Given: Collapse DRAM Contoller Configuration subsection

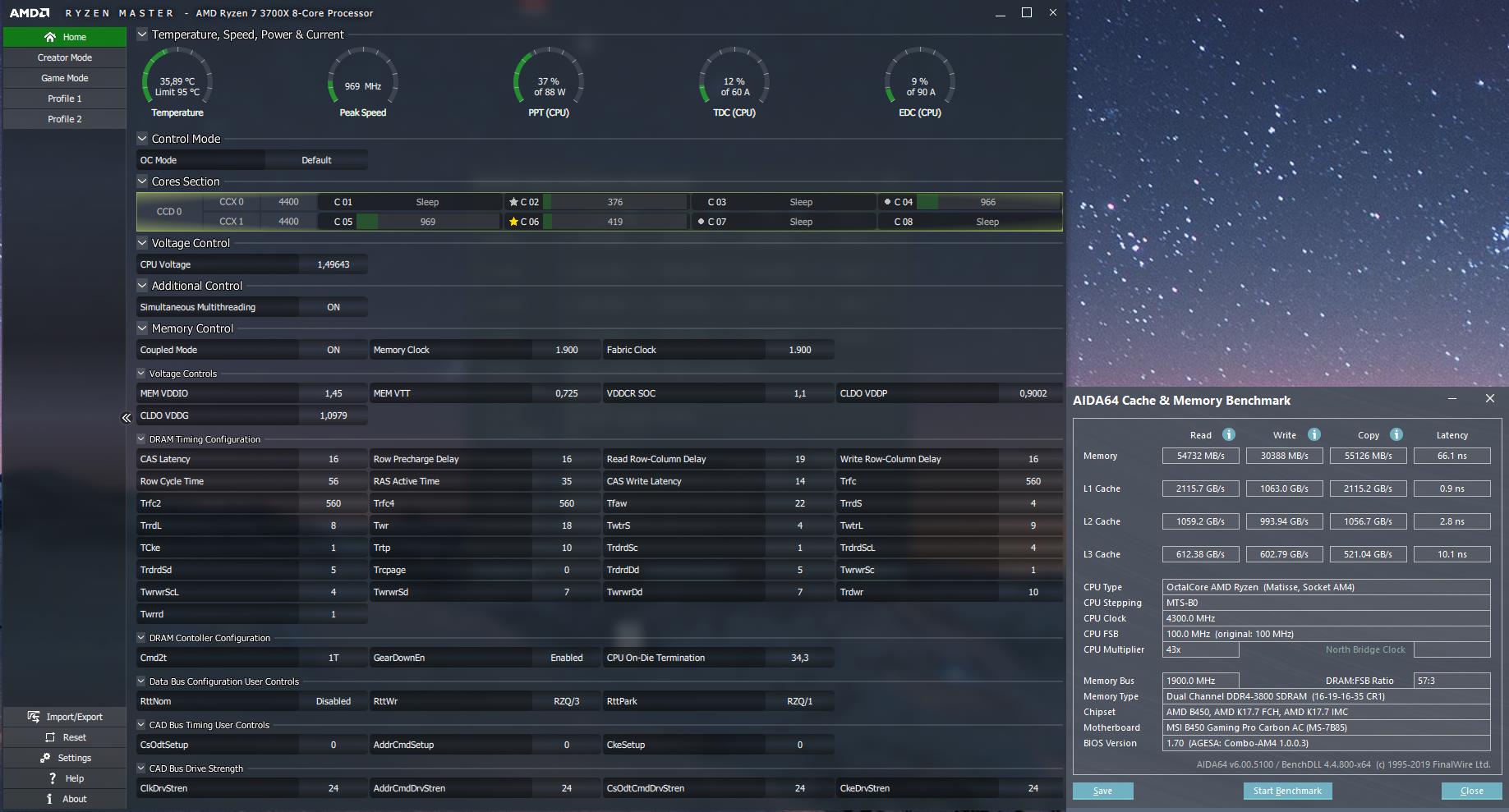Looking at the screenshot, I should (141, 638).
